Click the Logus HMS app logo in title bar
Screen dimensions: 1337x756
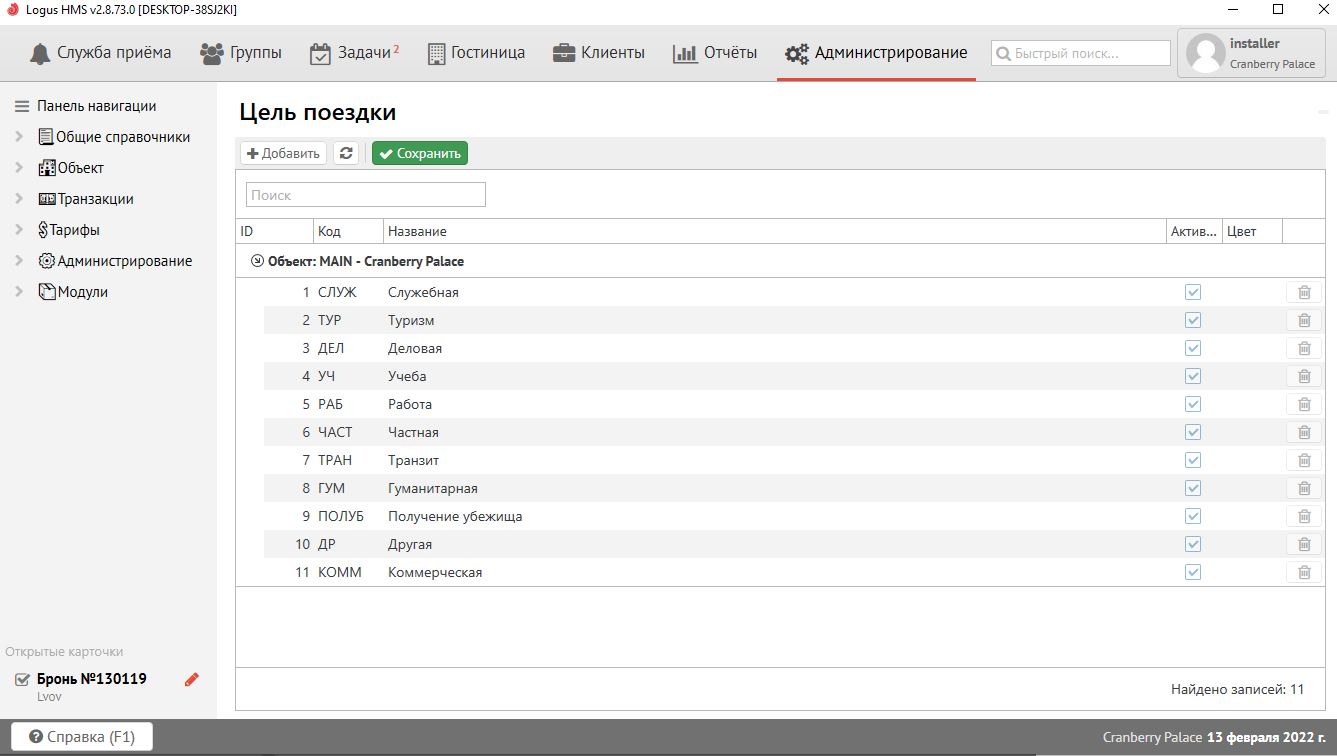point(13,9)
